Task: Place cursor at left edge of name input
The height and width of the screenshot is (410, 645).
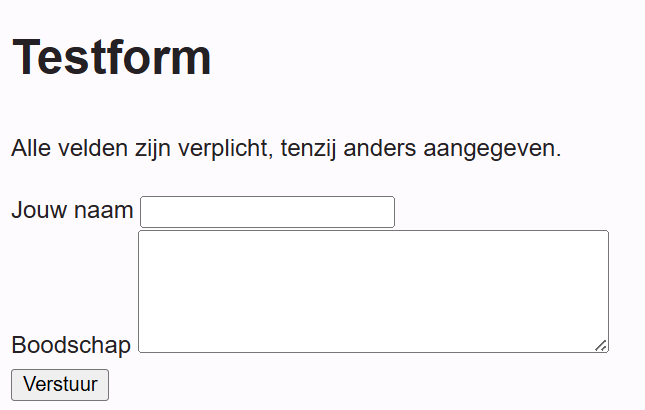Action: click(146, 212)
